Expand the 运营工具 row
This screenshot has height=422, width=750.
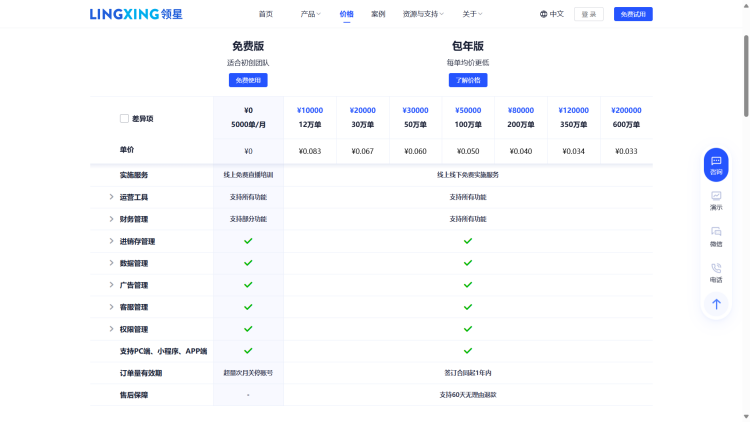pyautogui.click(x=111, y=197)
